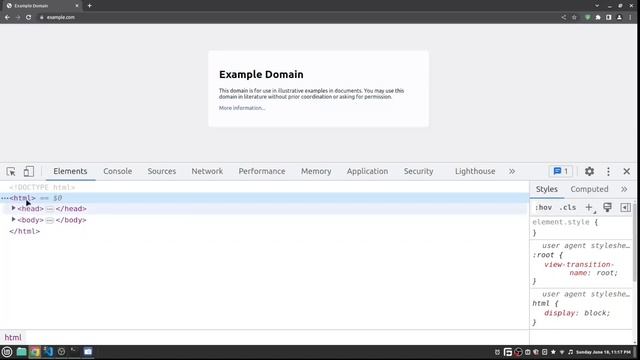Click the Example Domain heading
640x360 pixels.
[261, 74]
